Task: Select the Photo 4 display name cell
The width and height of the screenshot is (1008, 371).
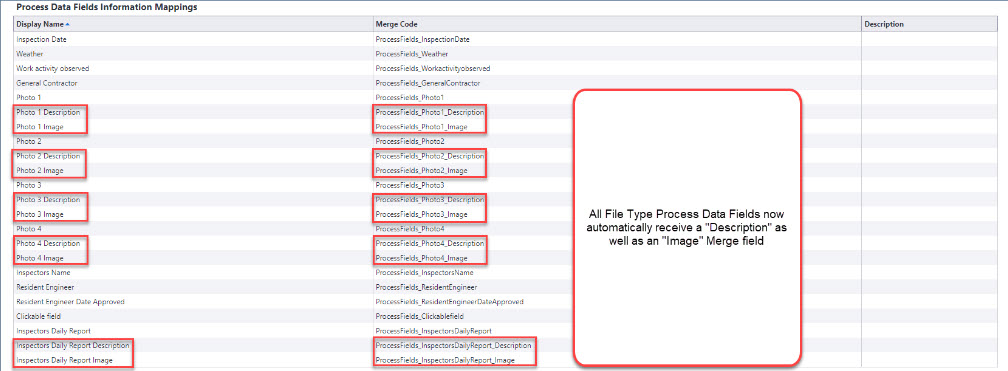Action: [29, 229]
